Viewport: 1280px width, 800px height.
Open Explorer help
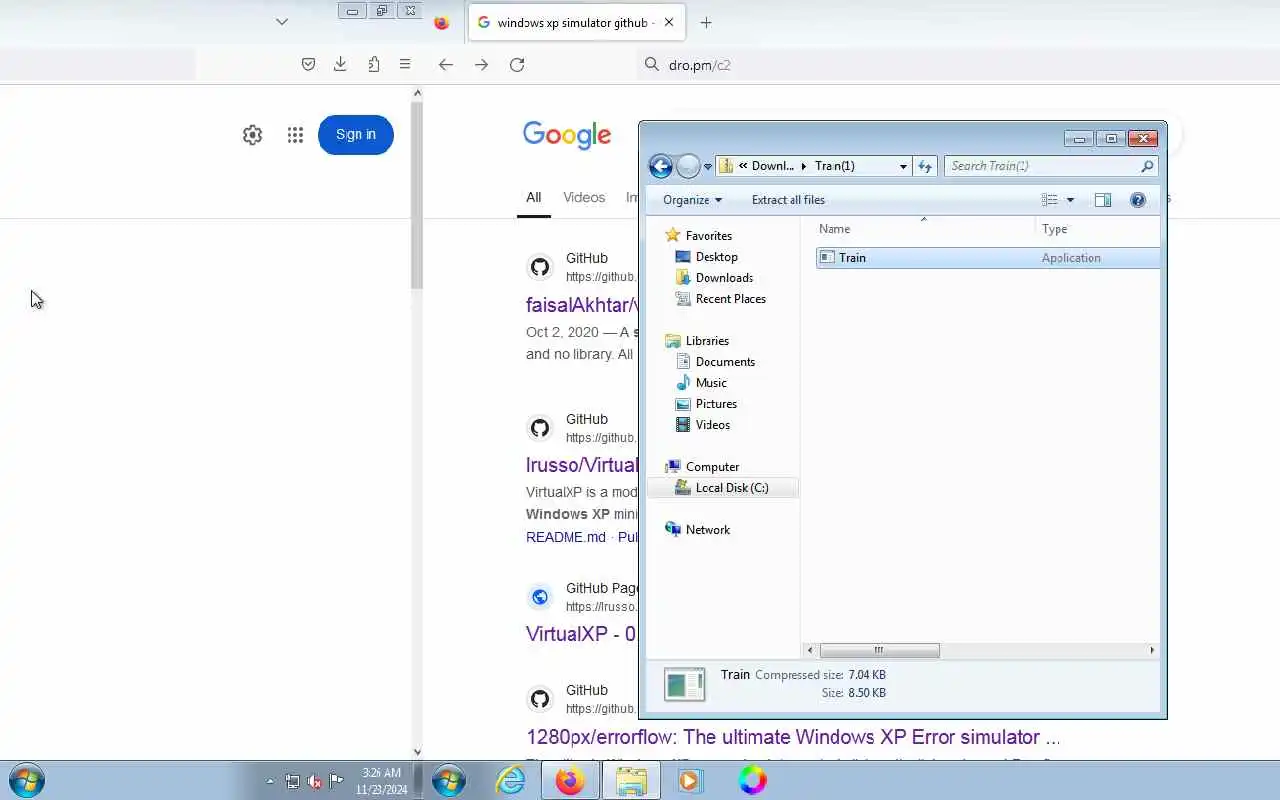click(1137, 200)
